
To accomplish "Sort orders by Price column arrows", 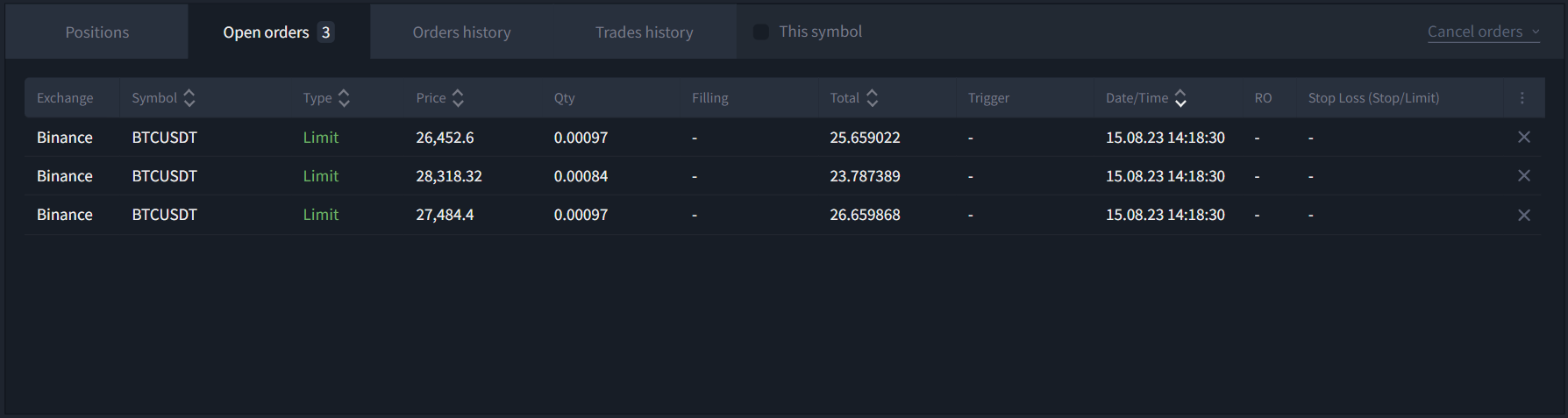I will pos(458,98).
